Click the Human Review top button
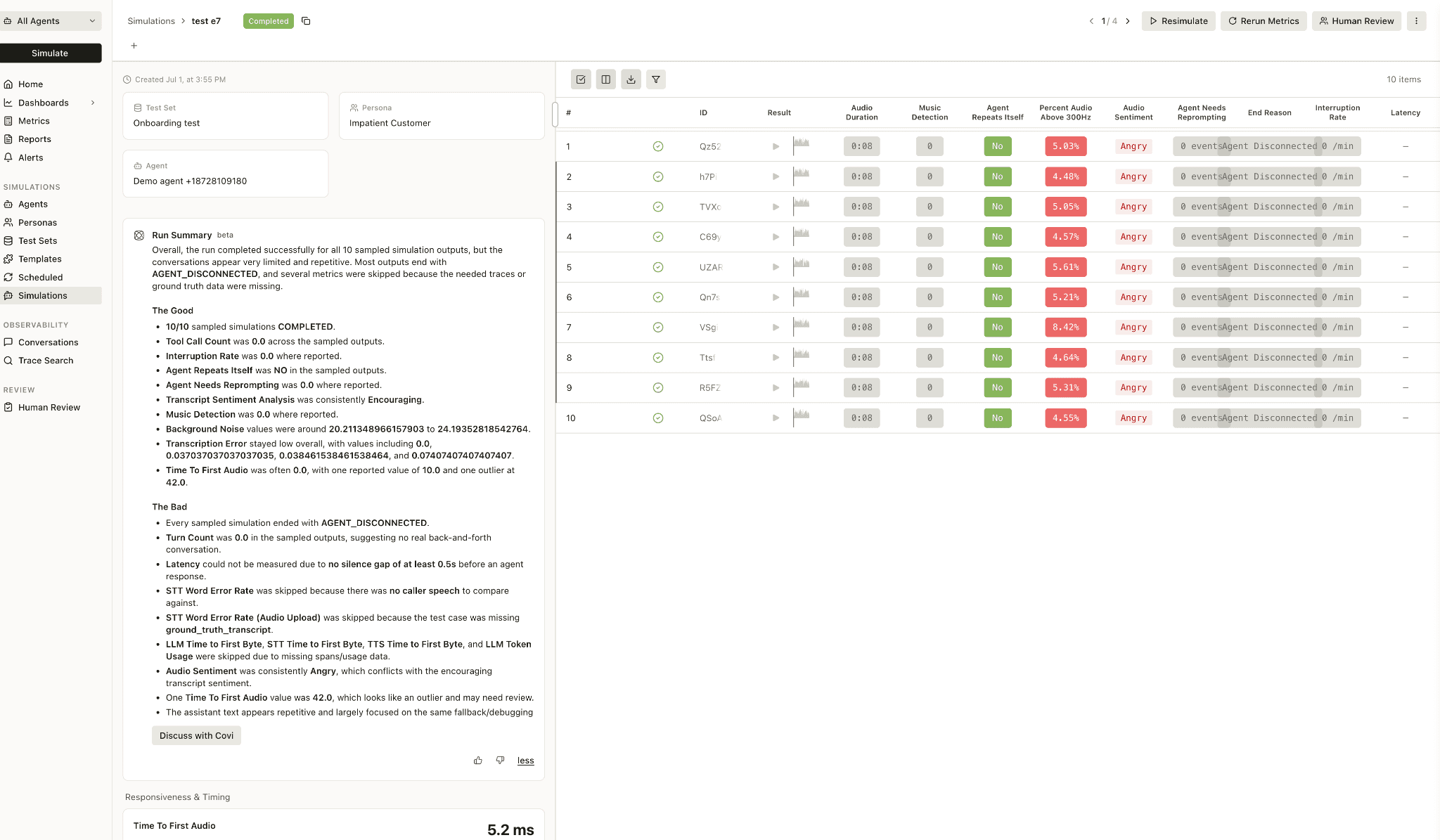Screen dimensions: 1440x840 [1356, 21]
